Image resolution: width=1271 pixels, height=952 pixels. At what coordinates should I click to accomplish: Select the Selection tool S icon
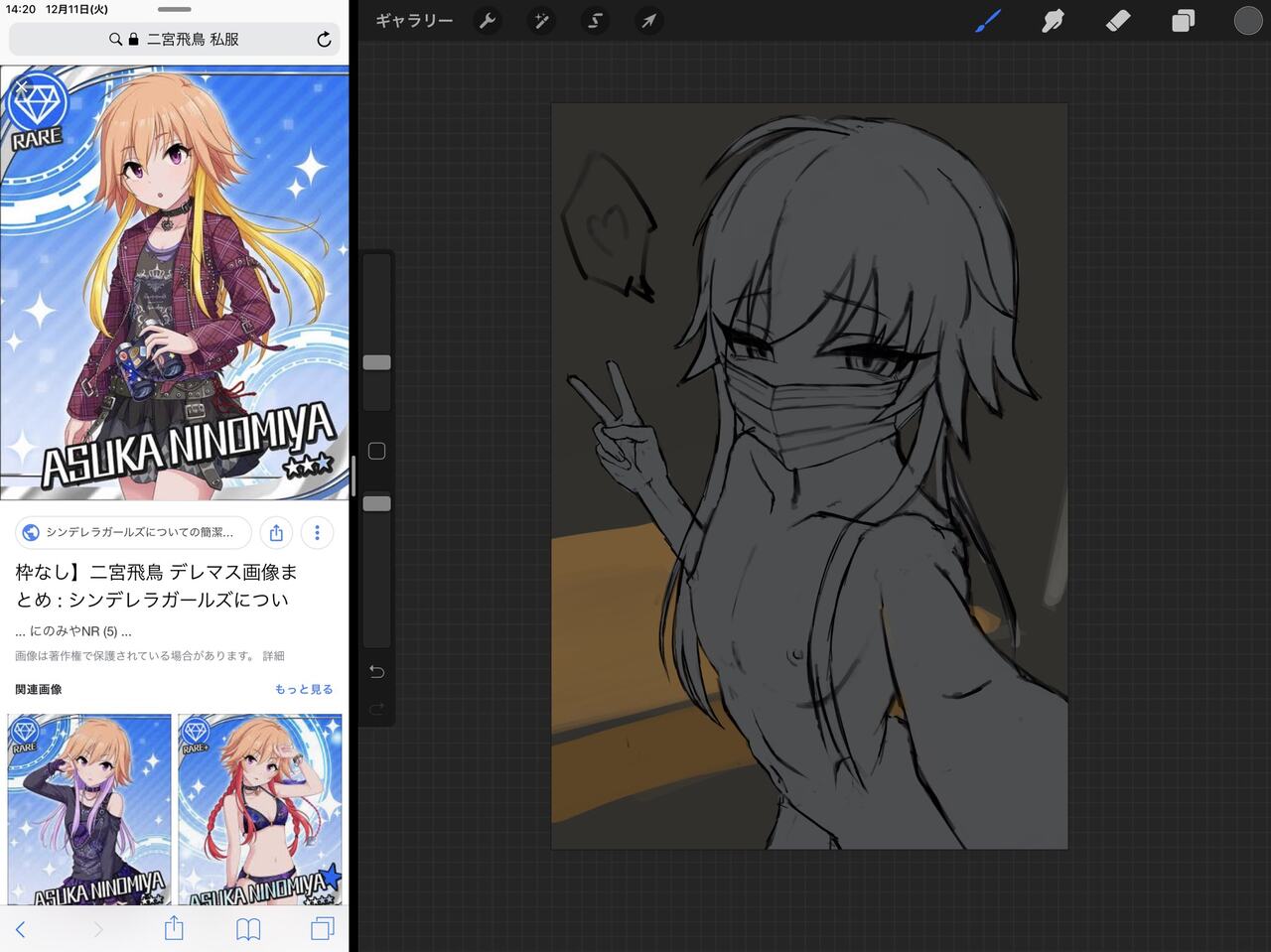point(595,21)
